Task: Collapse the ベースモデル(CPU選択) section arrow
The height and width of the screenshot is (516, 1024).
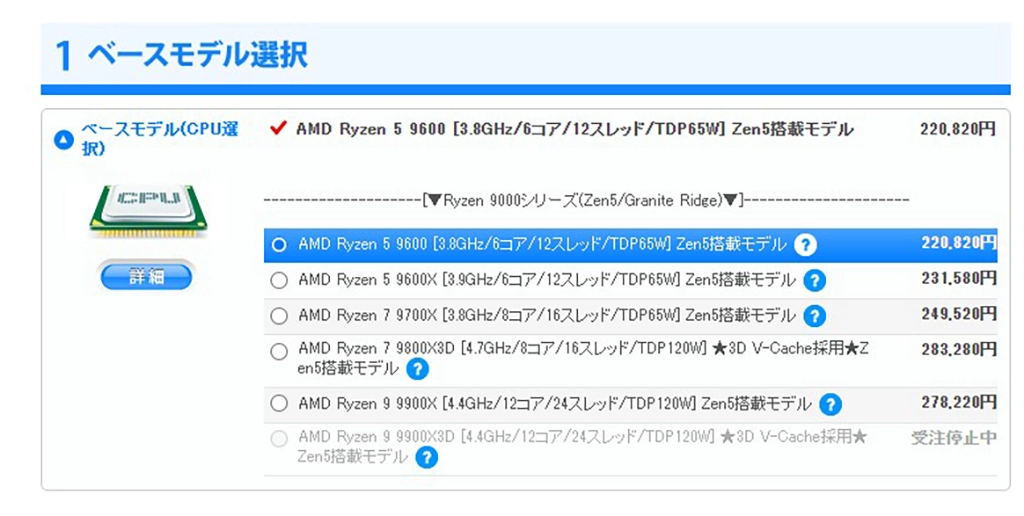Action: (x=63, y=139)
